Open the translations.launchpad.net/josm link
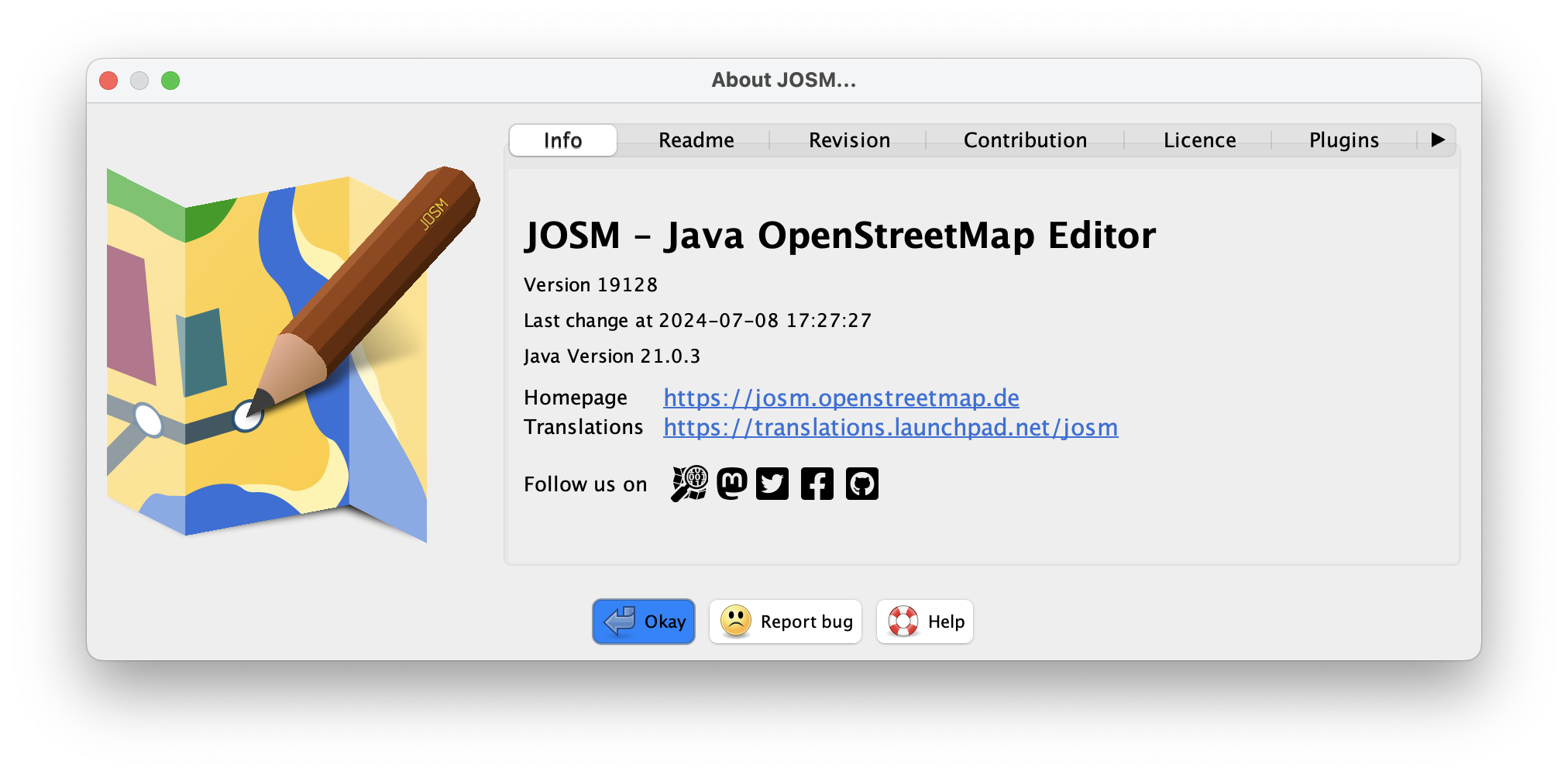 point(891,427)
